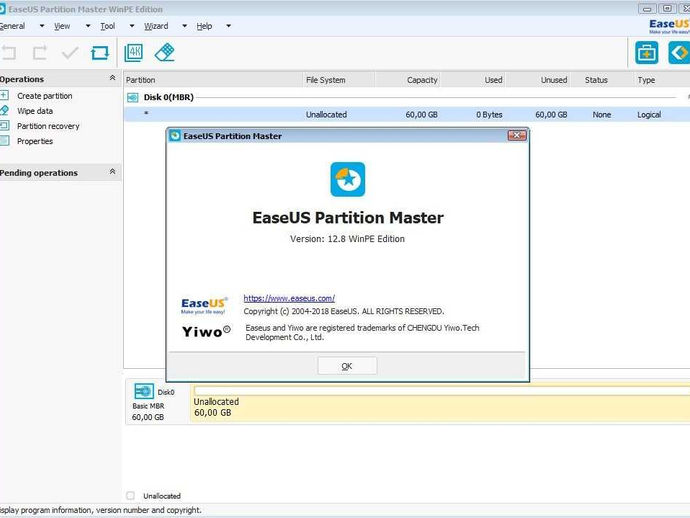690x518 pixels.
Task: Click the File System column header
Action: (339, 80)
